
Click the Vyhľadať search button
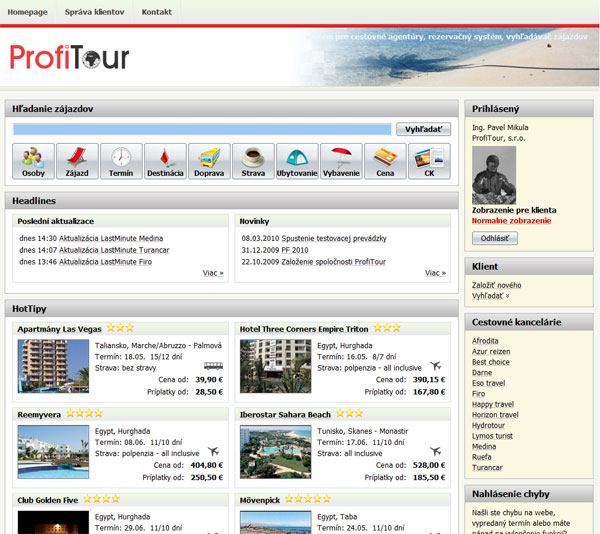click(x=423, y=129)
